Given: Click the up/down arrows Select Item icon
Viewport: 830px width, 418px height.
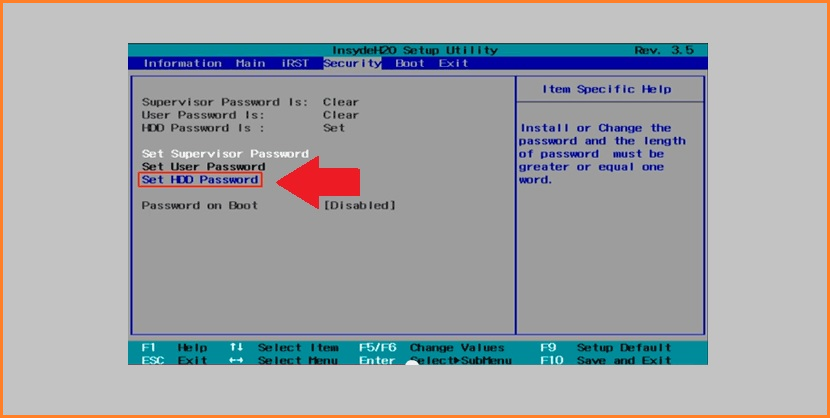Looking at the screenshot, I should click(x=236, y=348).
